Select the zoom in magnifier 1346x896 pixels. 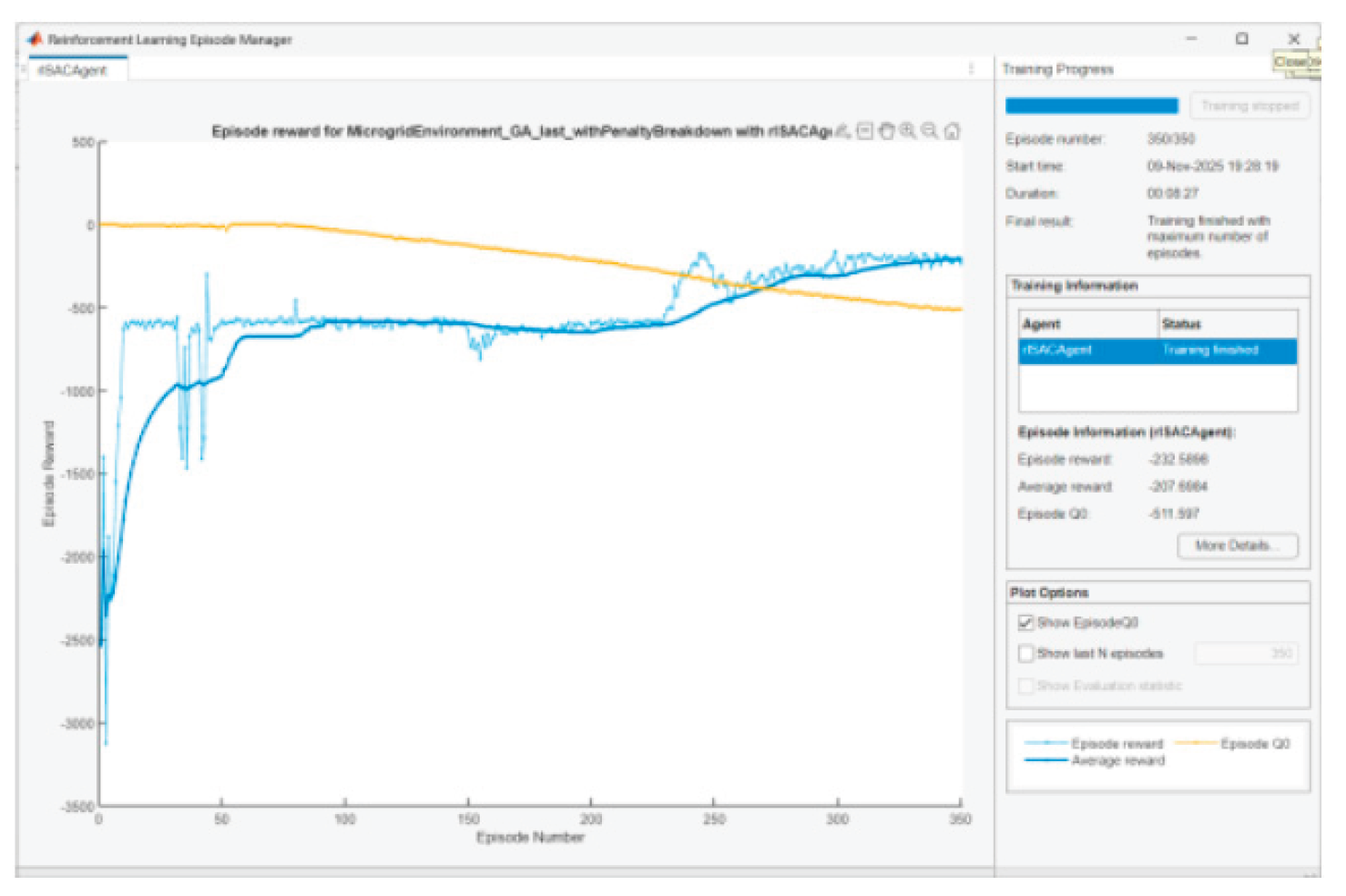(x=908, y=131)
